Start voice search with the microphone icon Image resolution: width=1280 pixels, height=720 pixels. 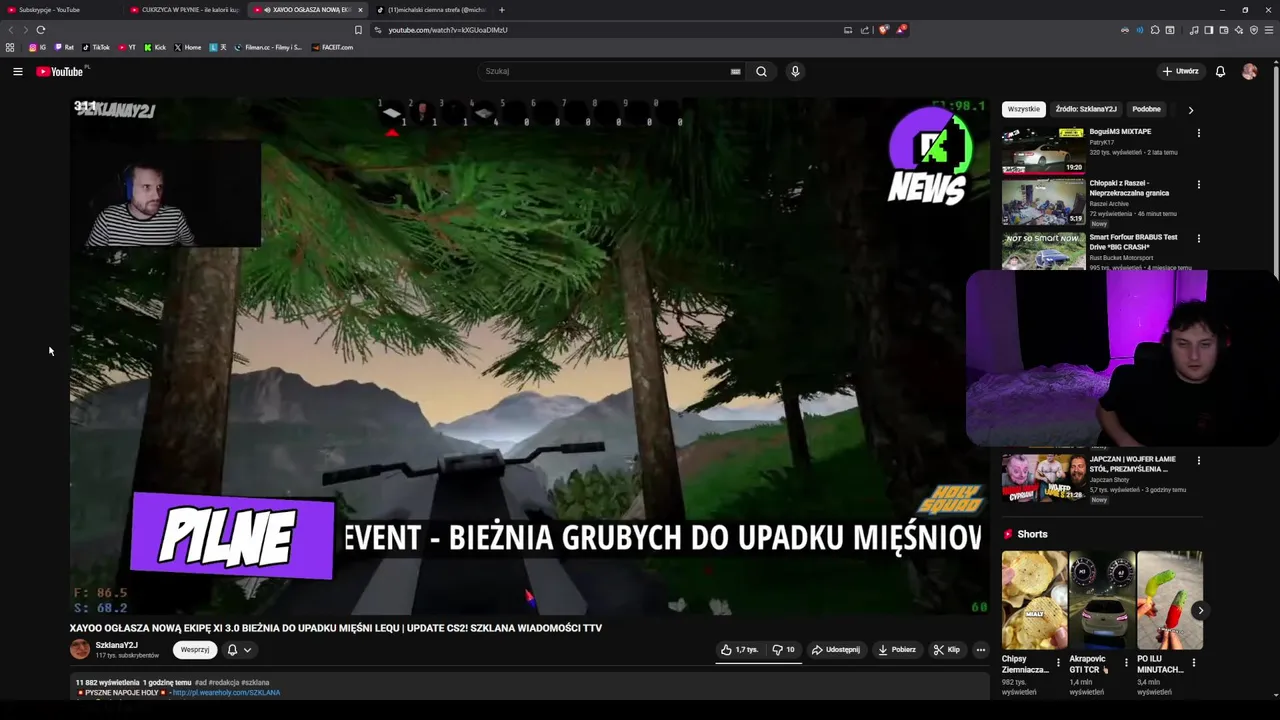click(x=795, y=71)
